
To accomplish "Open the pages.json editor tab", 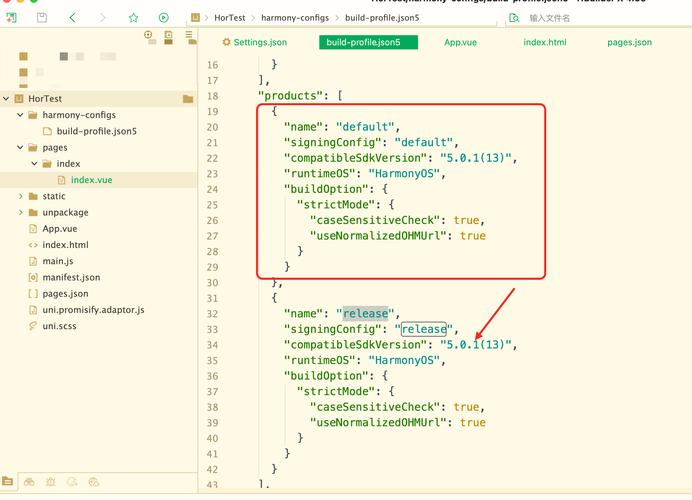I will [629, 43].
